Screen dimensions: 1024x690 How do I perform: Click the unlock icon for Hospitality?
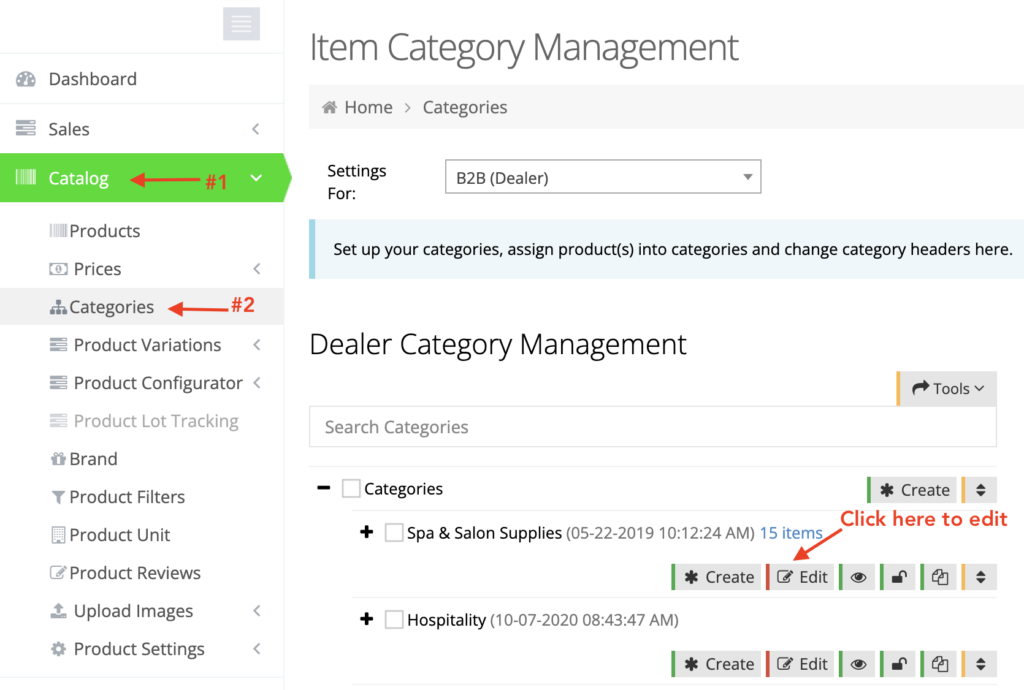(899, 664)
